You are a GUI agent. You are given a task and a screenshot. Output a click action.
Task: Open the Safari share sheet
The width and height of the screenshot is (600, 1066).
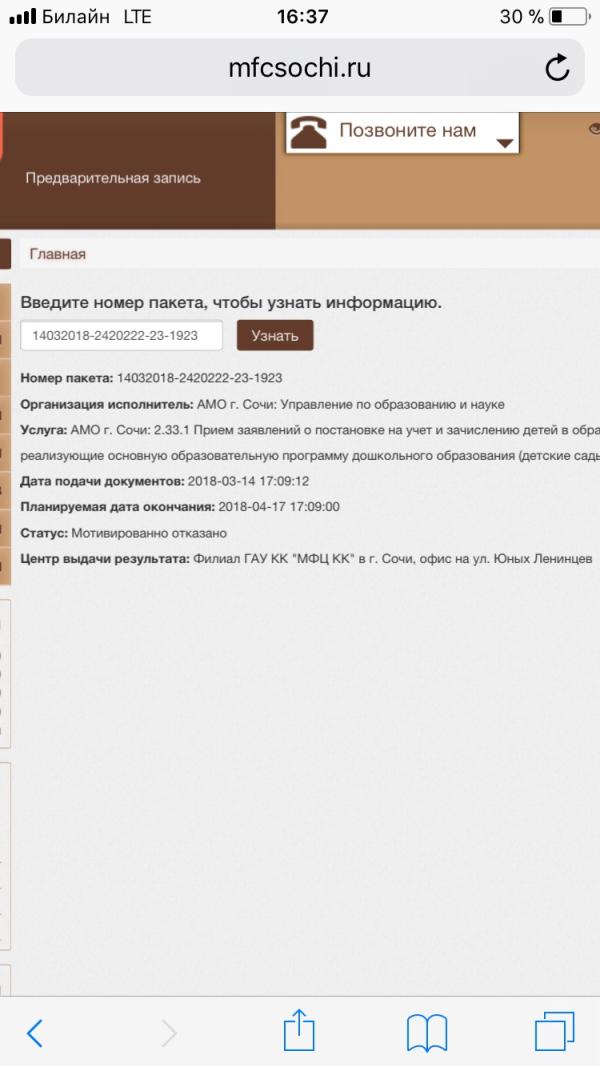(x=299, y=1030)
